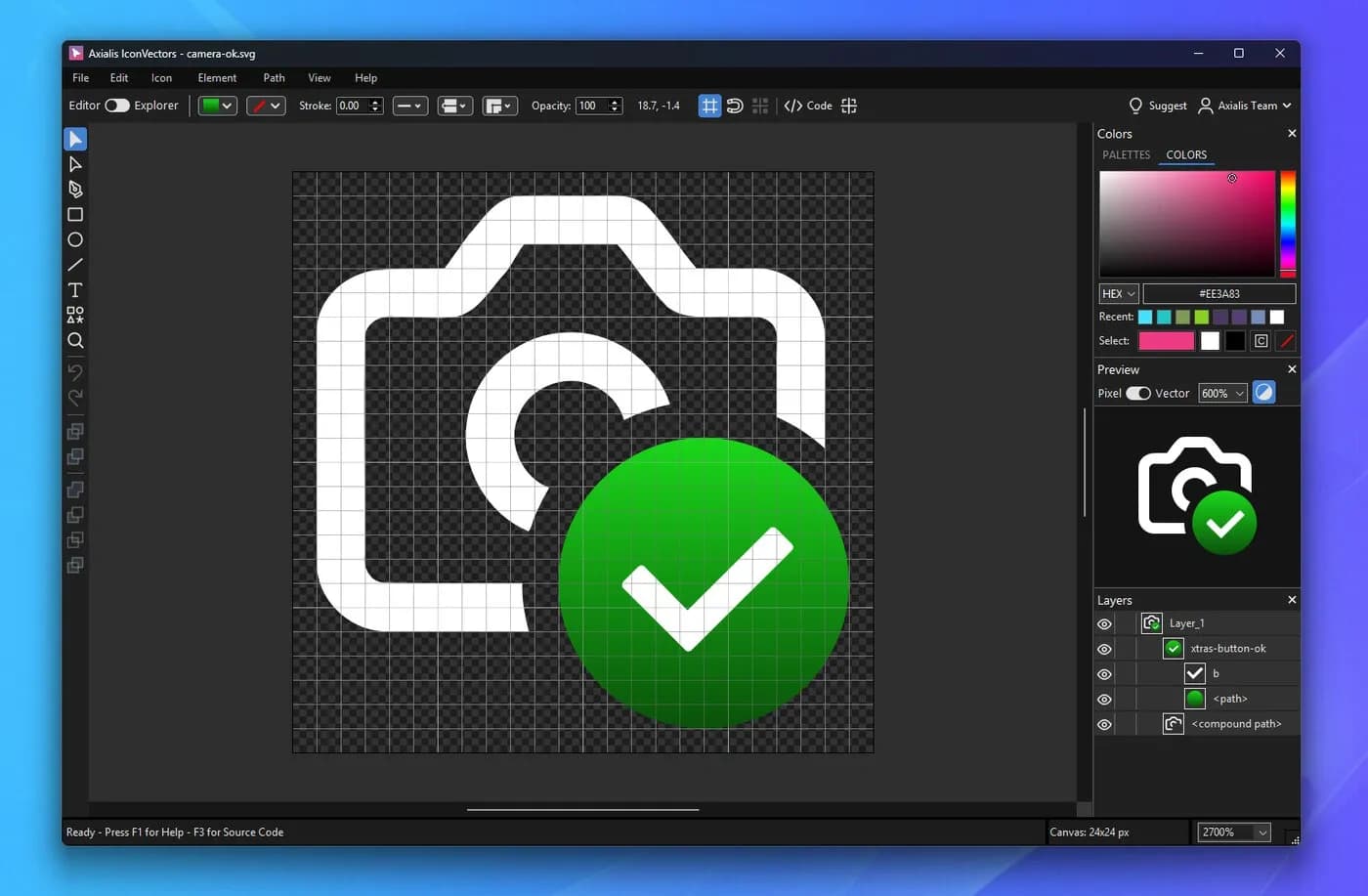Open the Path menu
This screenshot has height=896, width=1368.
274,78
